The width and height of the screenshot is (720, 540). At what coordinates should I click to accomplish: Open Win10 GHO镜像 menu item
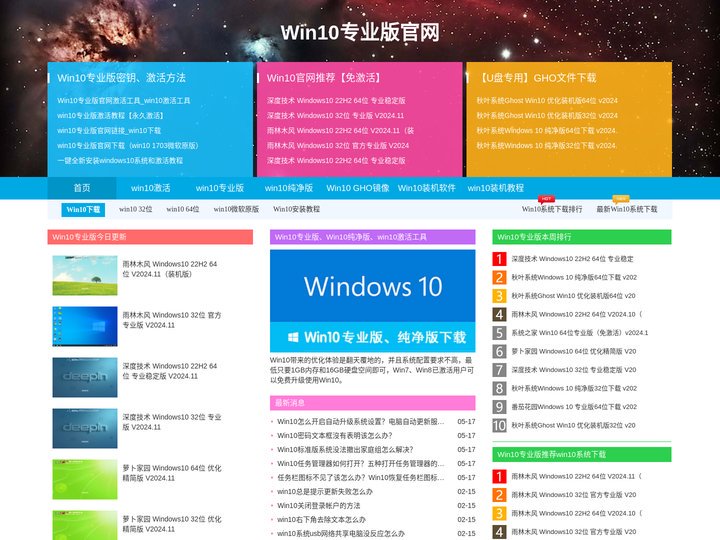[x=358, y=188]
